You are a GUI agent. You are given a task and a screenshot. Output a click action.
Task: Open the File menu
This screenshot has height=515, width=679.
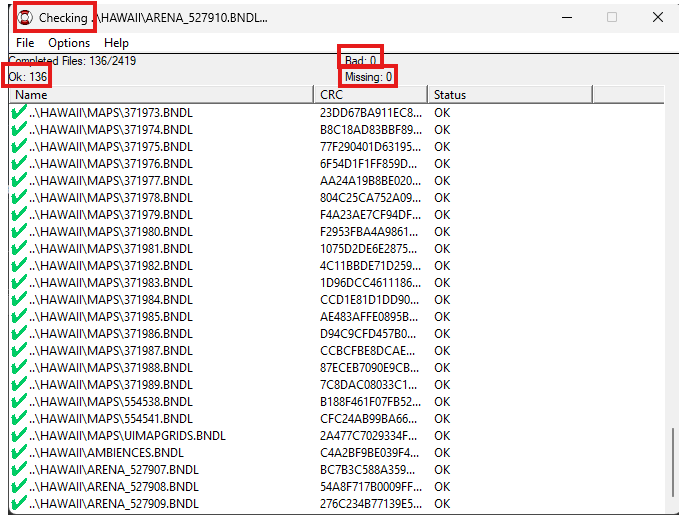(25, 43)
